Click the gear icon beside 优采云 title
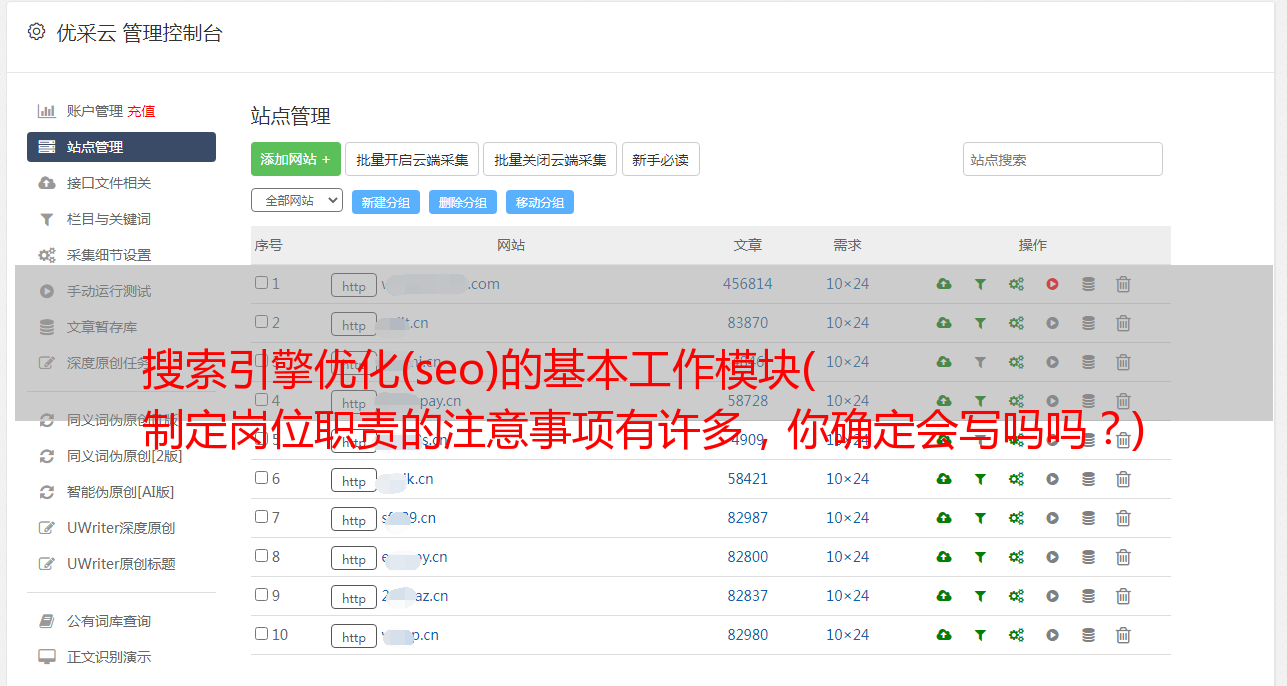The height and width of the screenshot is (686, 1287). (x=36, y=32)
